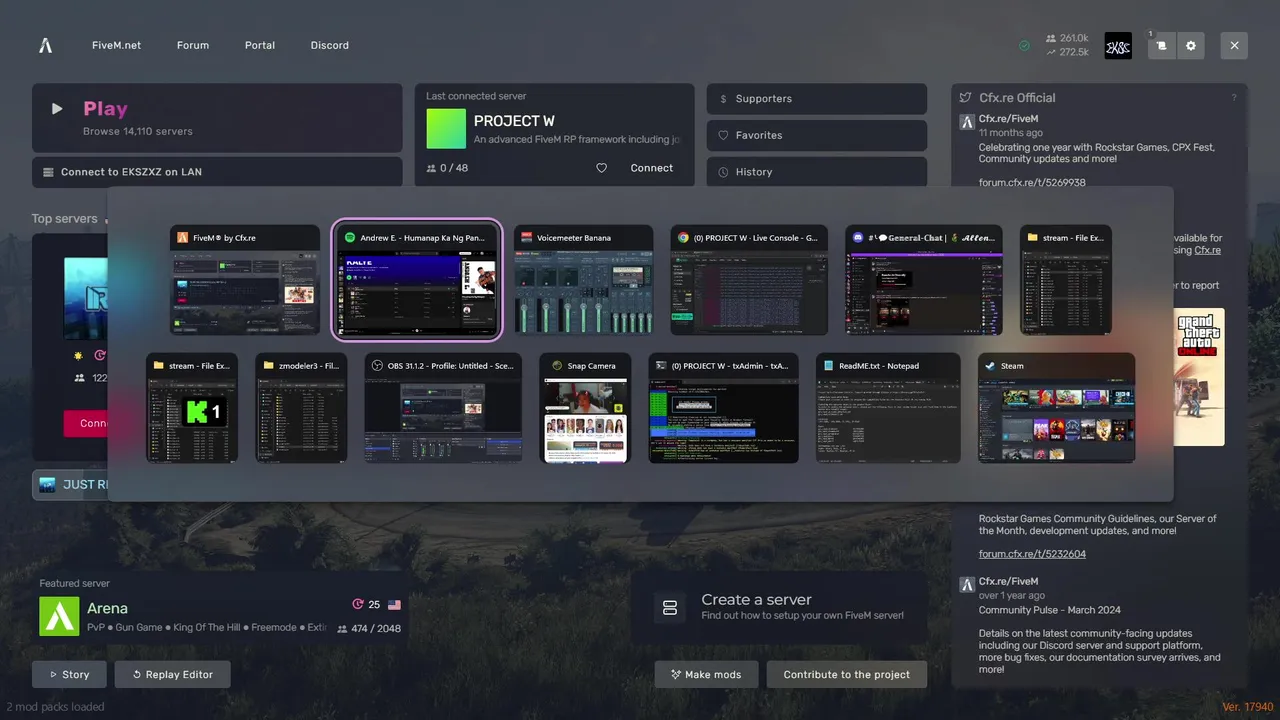The height and width of the screenshot is (720, 1280).
Task: Click Discord icon in switcher title
Action: coord(858,238)
